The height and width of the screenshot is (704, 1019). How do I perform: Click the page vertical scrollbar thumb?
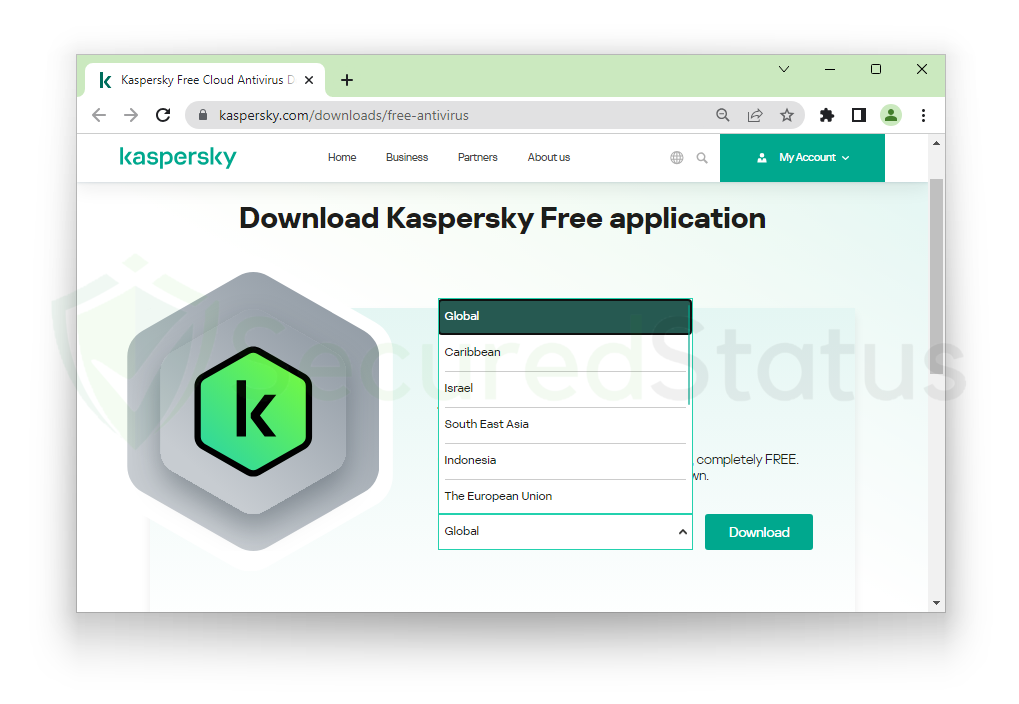(936, 276)
